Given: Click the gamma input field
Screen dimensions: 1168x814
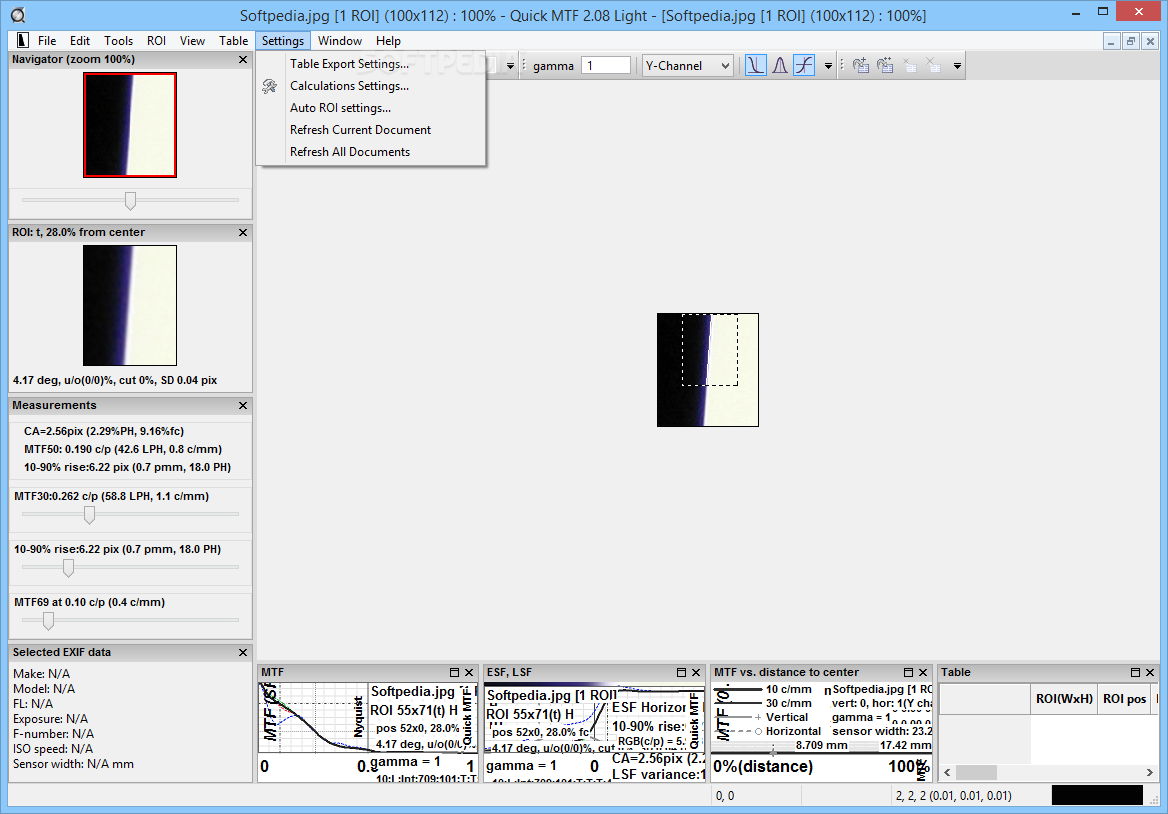Looking at the screenshot, I should pos(606,66).
